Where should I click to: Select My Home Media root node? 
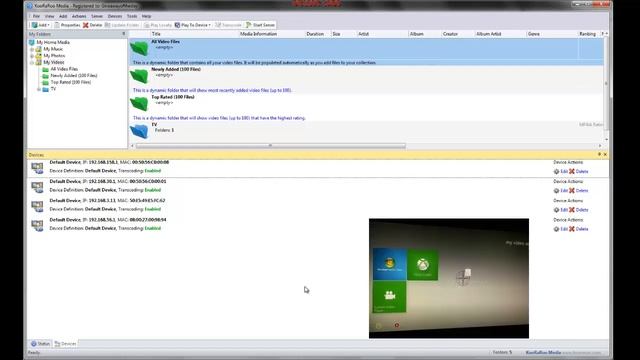coord(53,42)
